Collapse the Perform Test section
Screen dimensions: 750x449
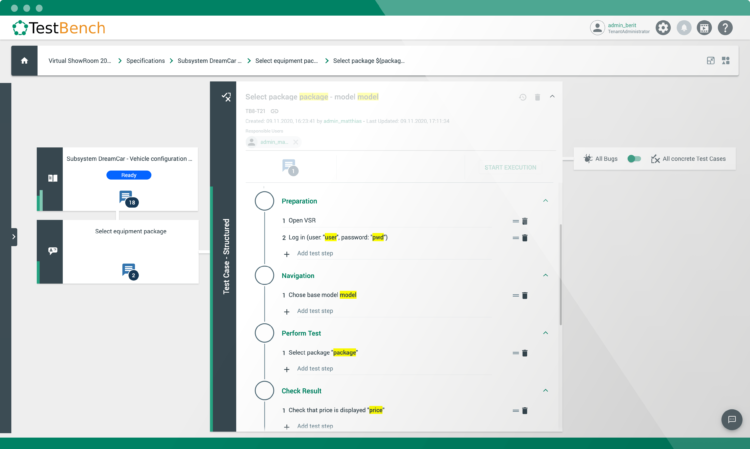(545, 333)
